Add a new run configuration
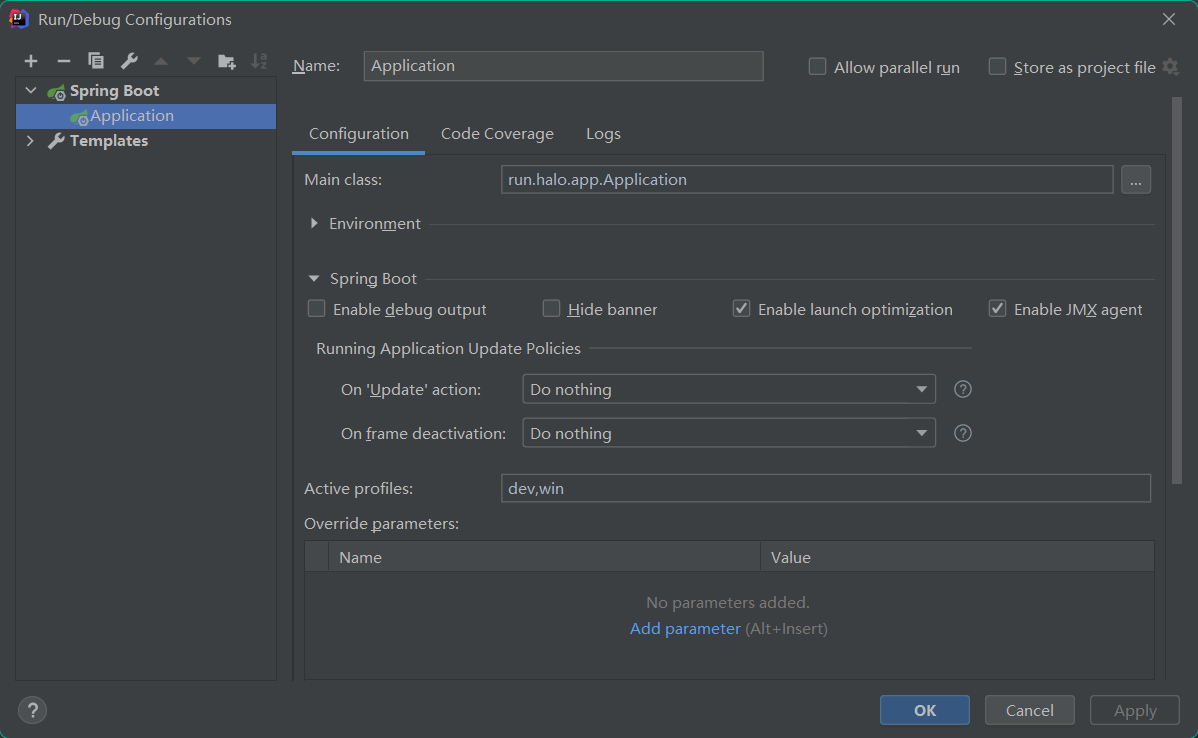The width and height of the screenshot is (1198, 738). tap(31, 60)
